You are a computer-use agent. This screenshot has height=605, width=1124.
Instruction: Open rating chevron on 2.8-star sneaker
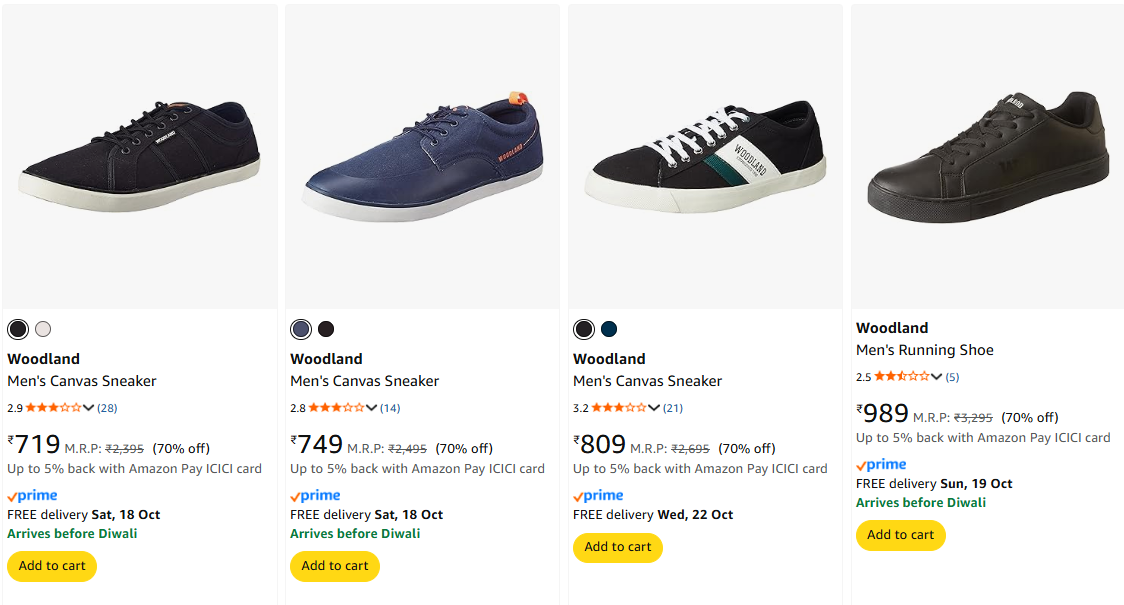coord(372,408)
